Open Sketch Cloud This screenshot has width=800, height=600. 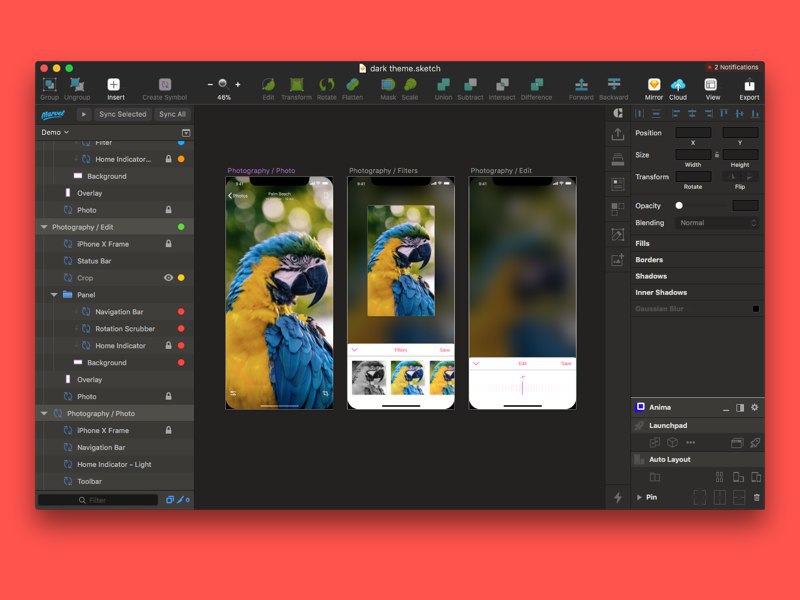click(678, 84)
